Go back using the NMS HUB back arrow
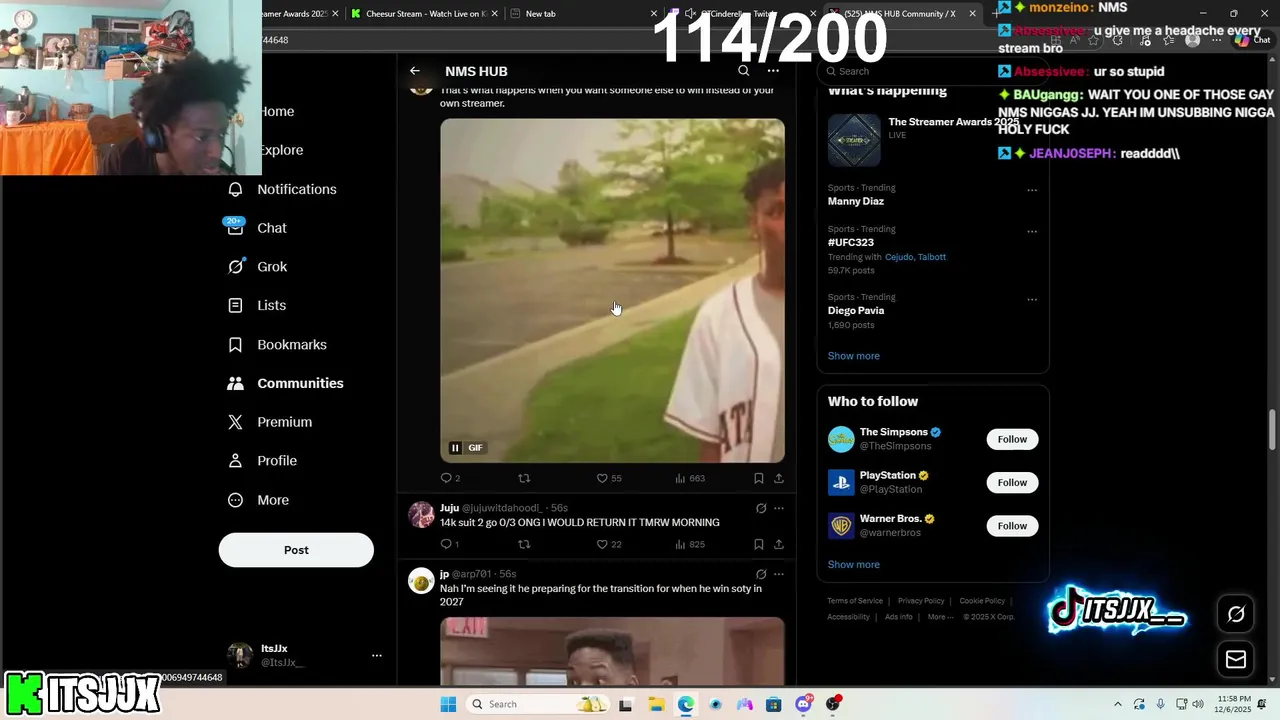 [415, 71]
